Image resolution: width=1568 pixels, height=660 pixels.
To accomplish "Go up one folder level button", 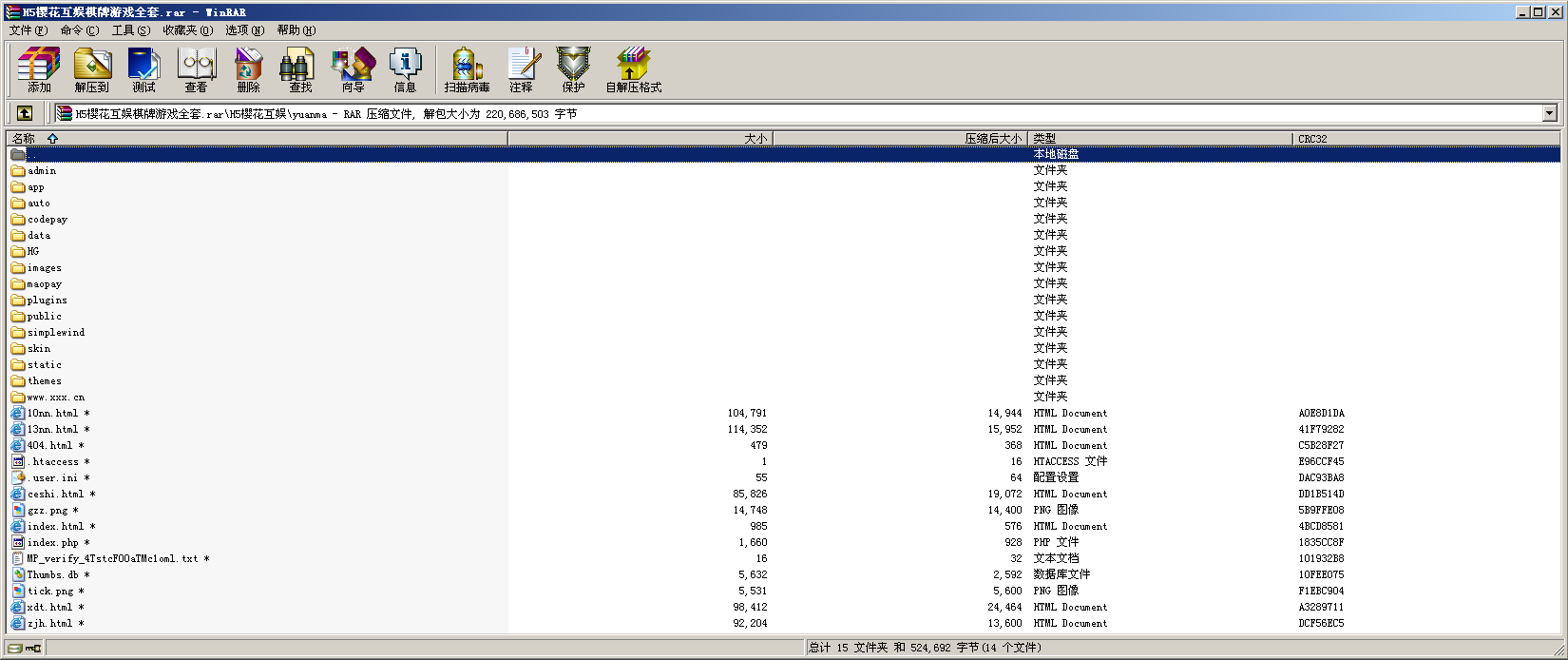I will tap(25, 114).
